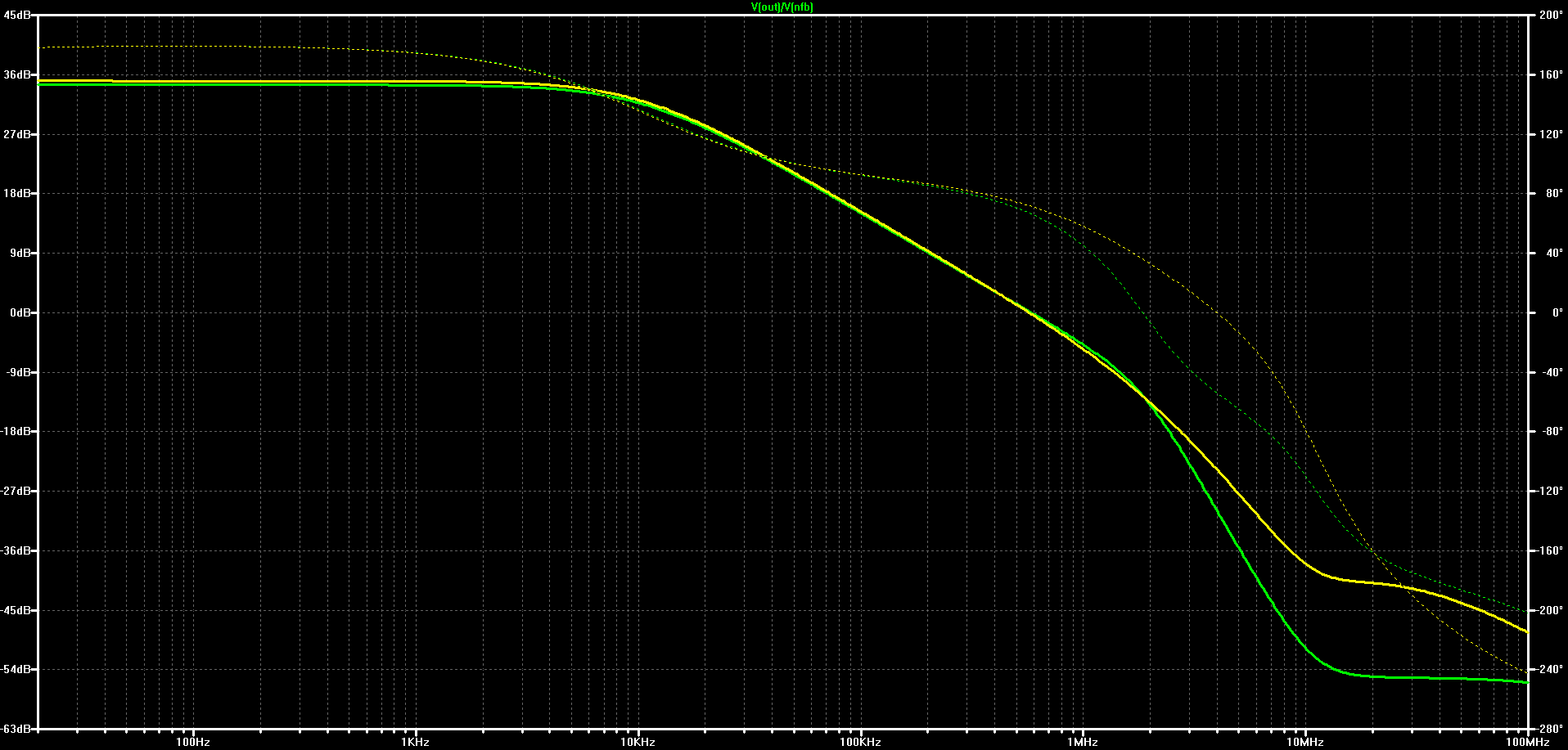This screenshot has width=1568, height=750.
Task: Select the -45dB magnitude axis label
Action: coord(16,610)
